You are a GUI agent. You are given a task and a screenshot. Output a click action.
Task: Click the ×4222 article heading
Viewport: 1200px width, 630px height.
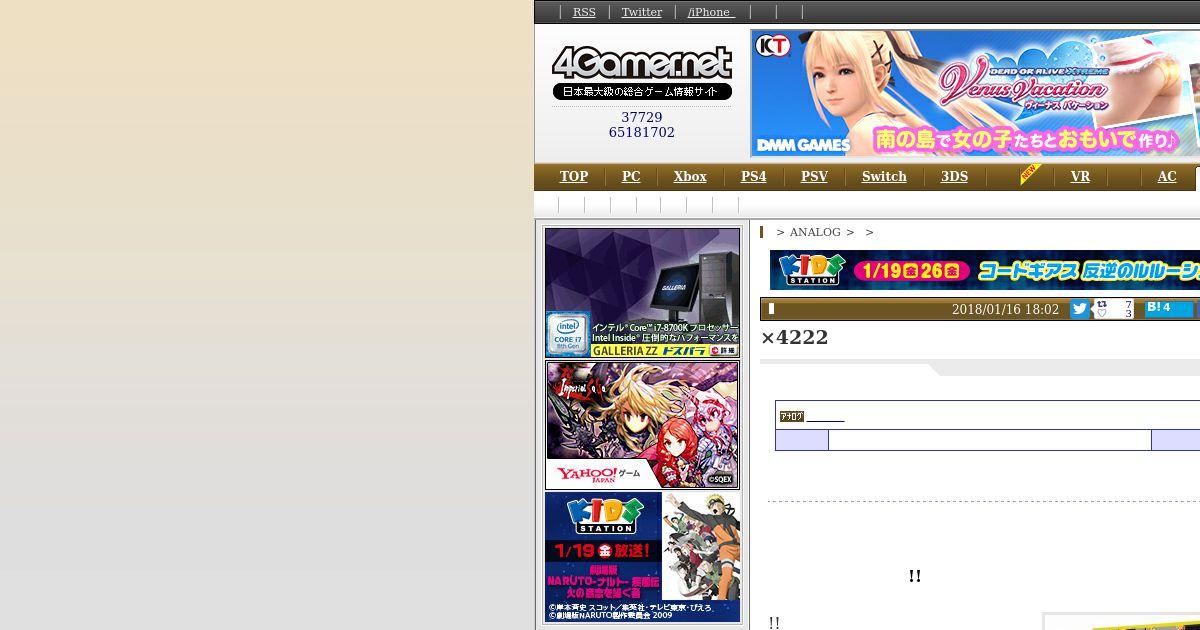click(x=795, y=338)
